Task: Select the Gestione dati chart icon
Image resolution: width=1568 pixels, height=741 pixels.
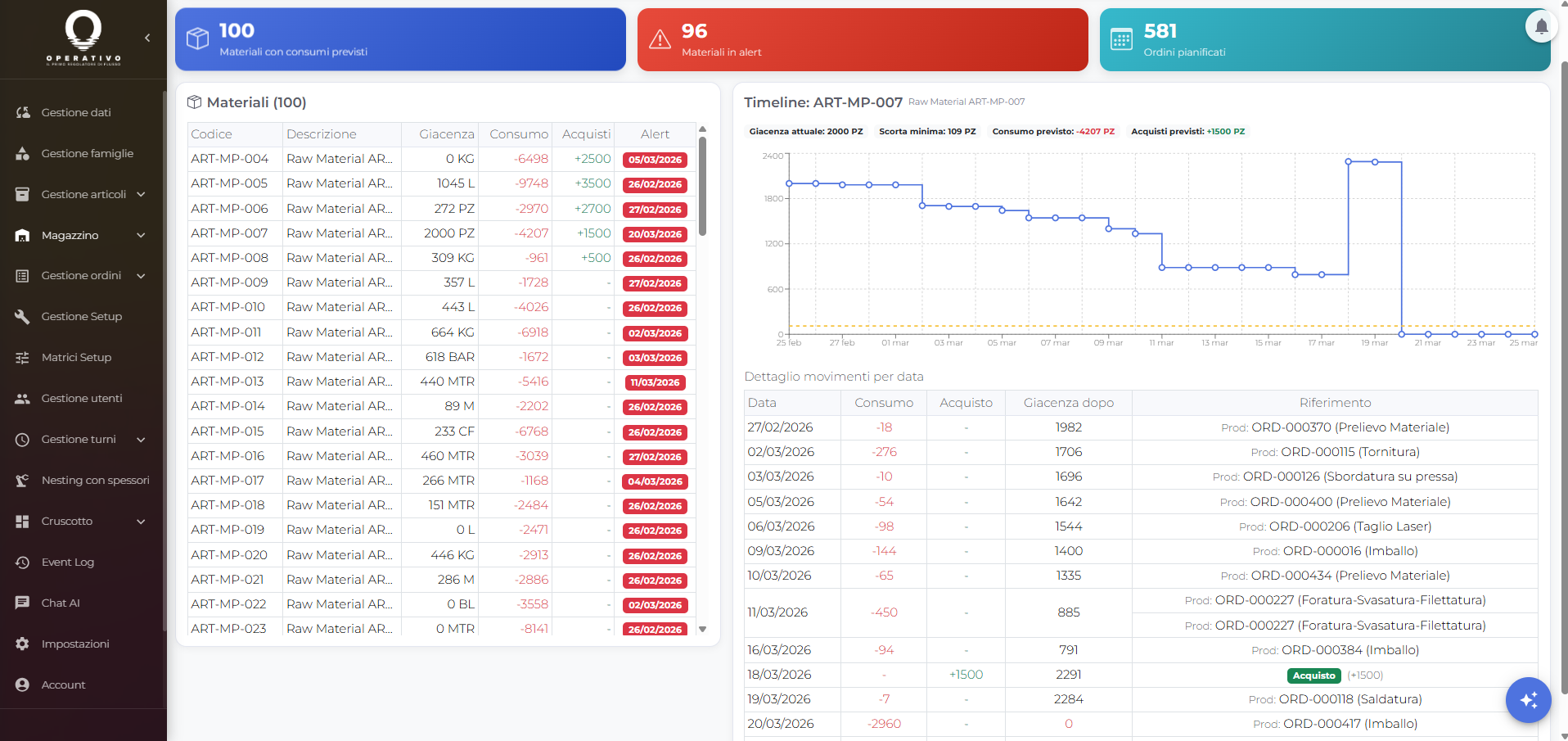Action: (23, 112)
